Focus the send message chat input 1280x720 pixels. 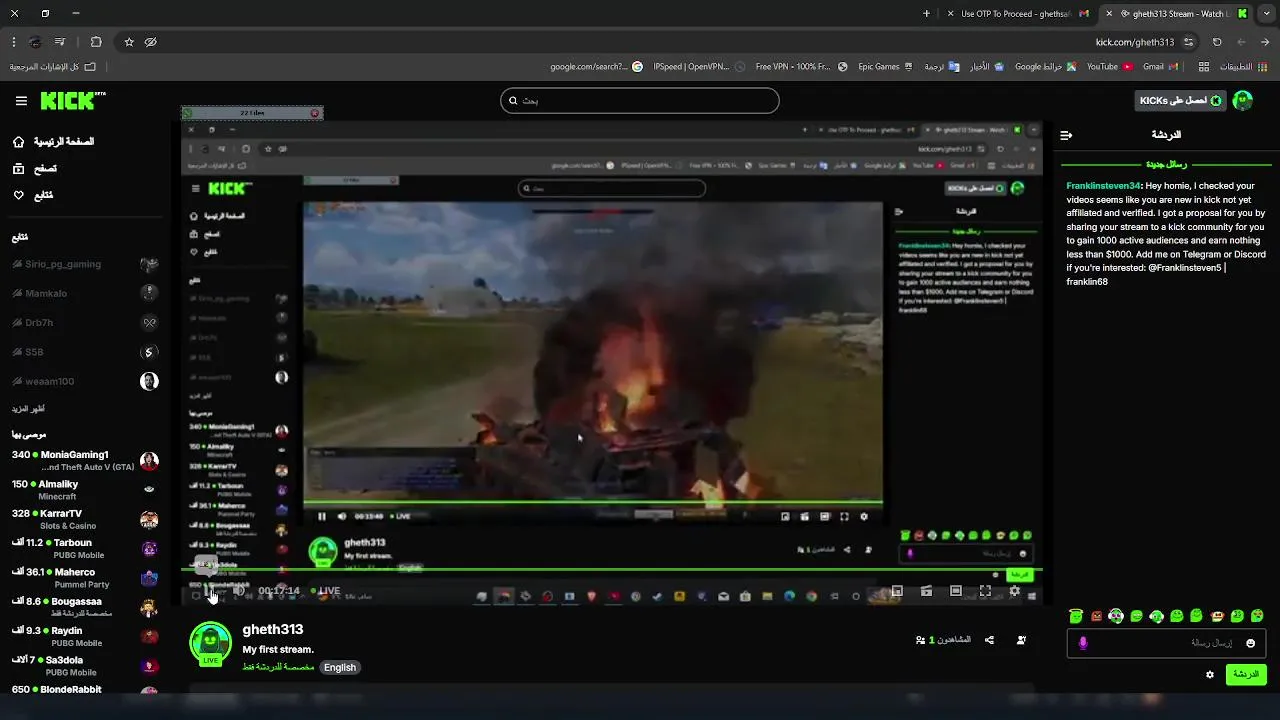coord(1165,643)
